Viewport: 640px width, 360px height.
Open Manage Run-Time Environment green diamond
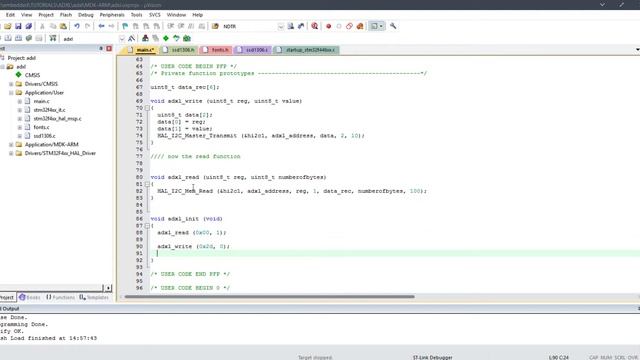[166, 38]
